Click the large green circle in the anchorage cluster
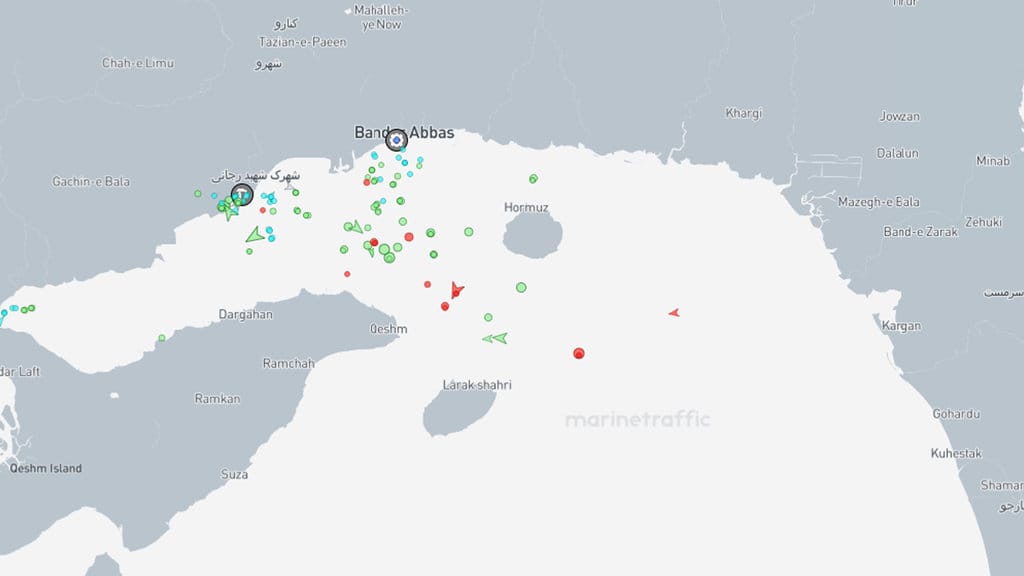The width and height of the screenshot is (1024, 576). tap(384, 251)
